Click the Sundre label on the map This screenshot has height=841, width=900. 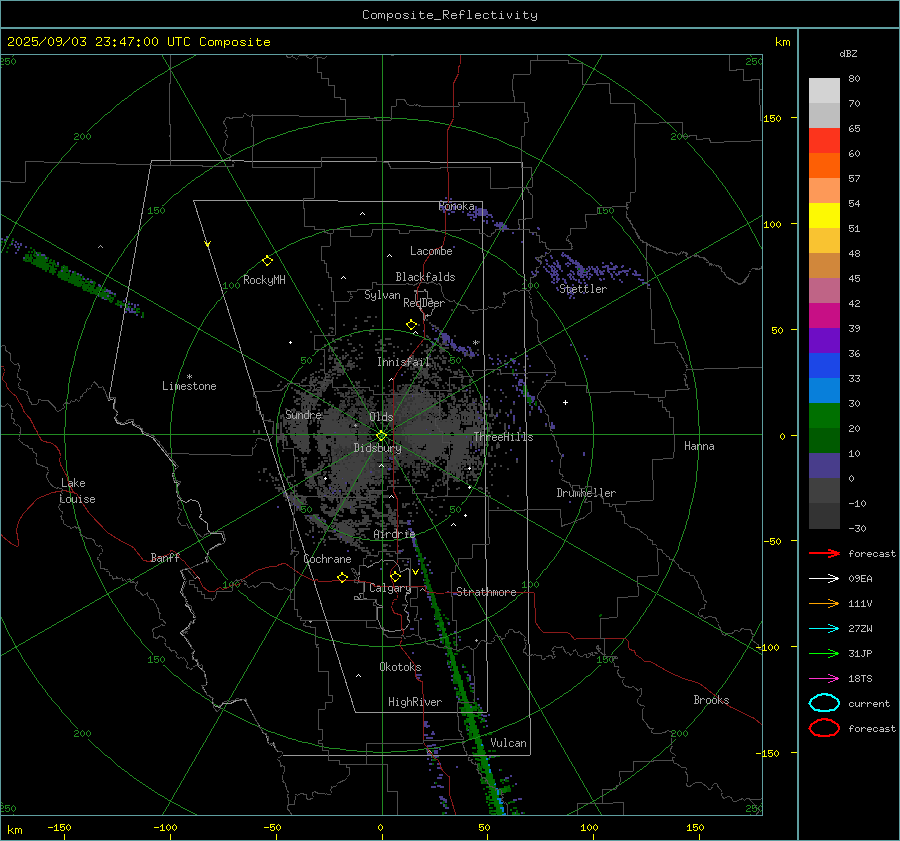pyautogui.click(x=303, y=415)
